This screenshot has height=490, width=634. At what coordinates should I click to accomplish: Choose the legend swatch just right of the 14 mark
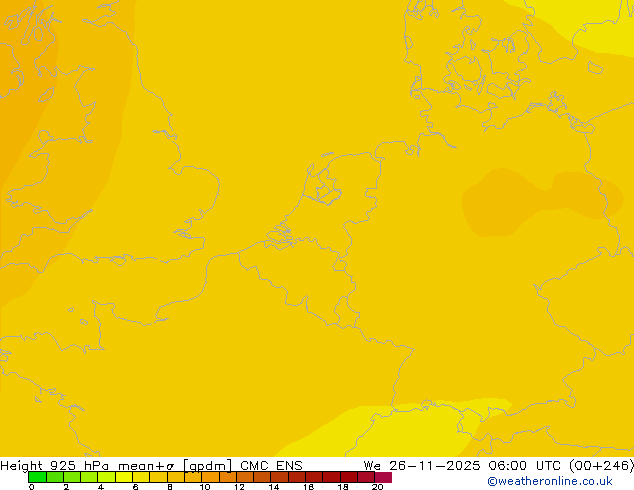pos(279,477)
